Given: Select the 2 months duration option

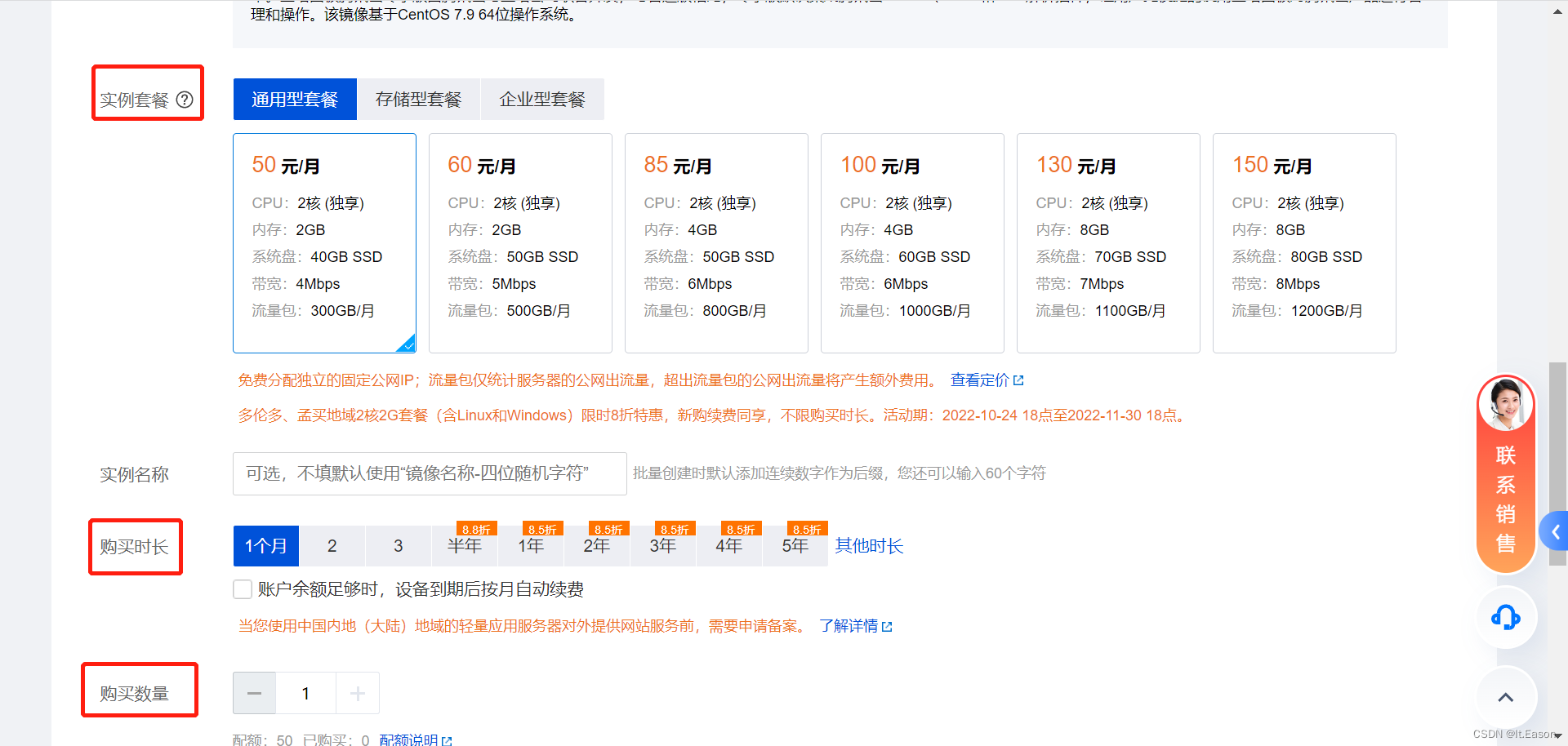Looking at the screenshot, I should (332, 546).
